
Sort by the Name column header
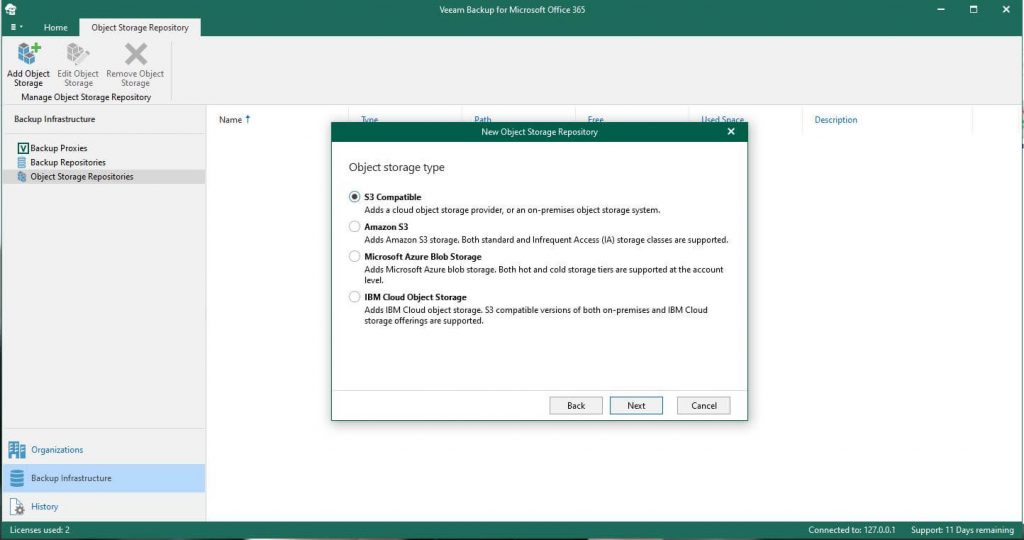(230, 120)
